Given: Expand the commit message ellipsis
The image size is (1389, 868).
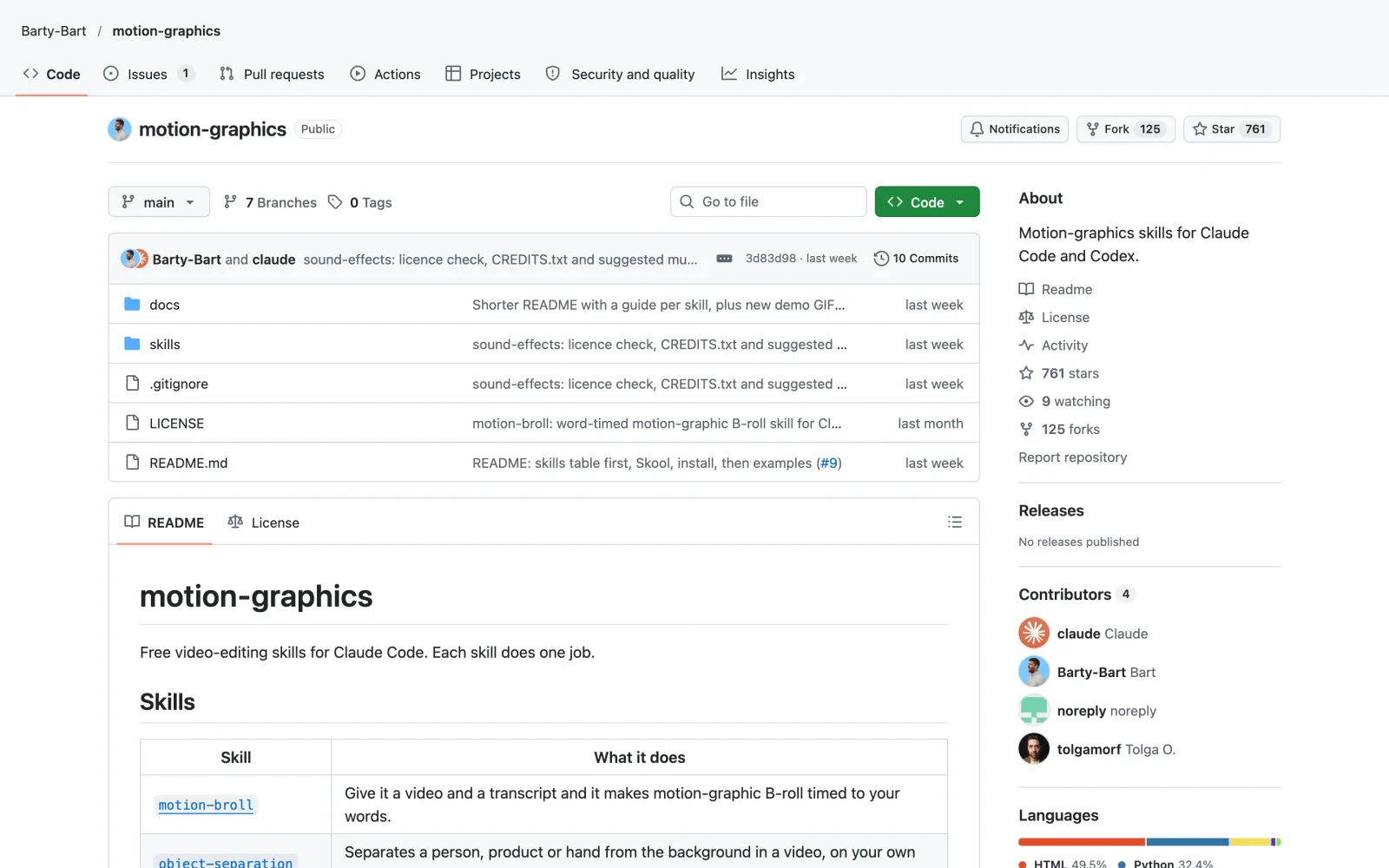Looking at the screenshot, I should pos(724,259).
